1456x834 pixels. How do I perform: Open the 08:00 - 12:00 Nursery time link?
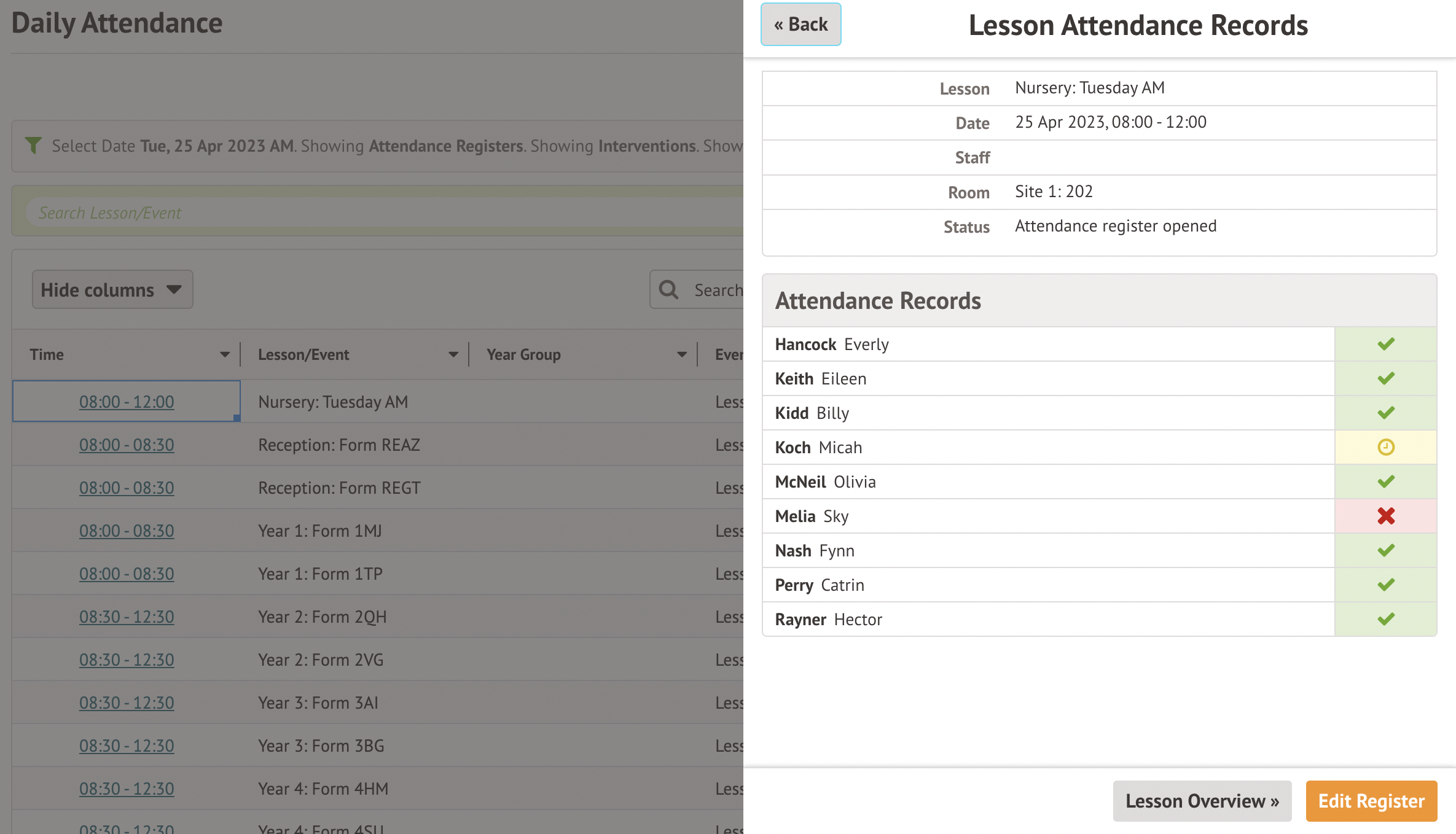pos(127,402)
